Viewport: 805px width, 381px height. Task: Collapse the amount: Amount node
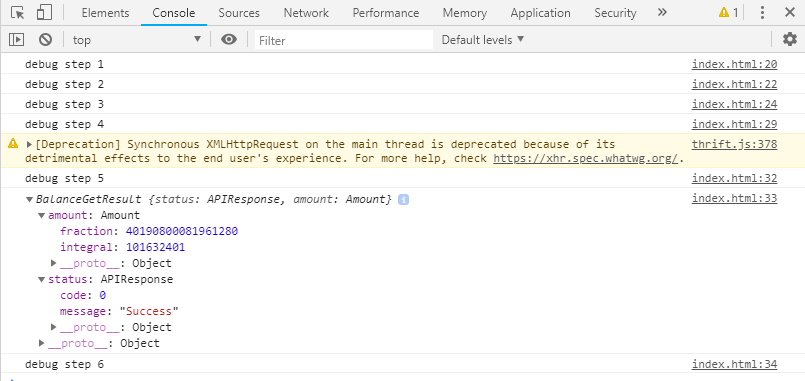[x=42, y=216]
